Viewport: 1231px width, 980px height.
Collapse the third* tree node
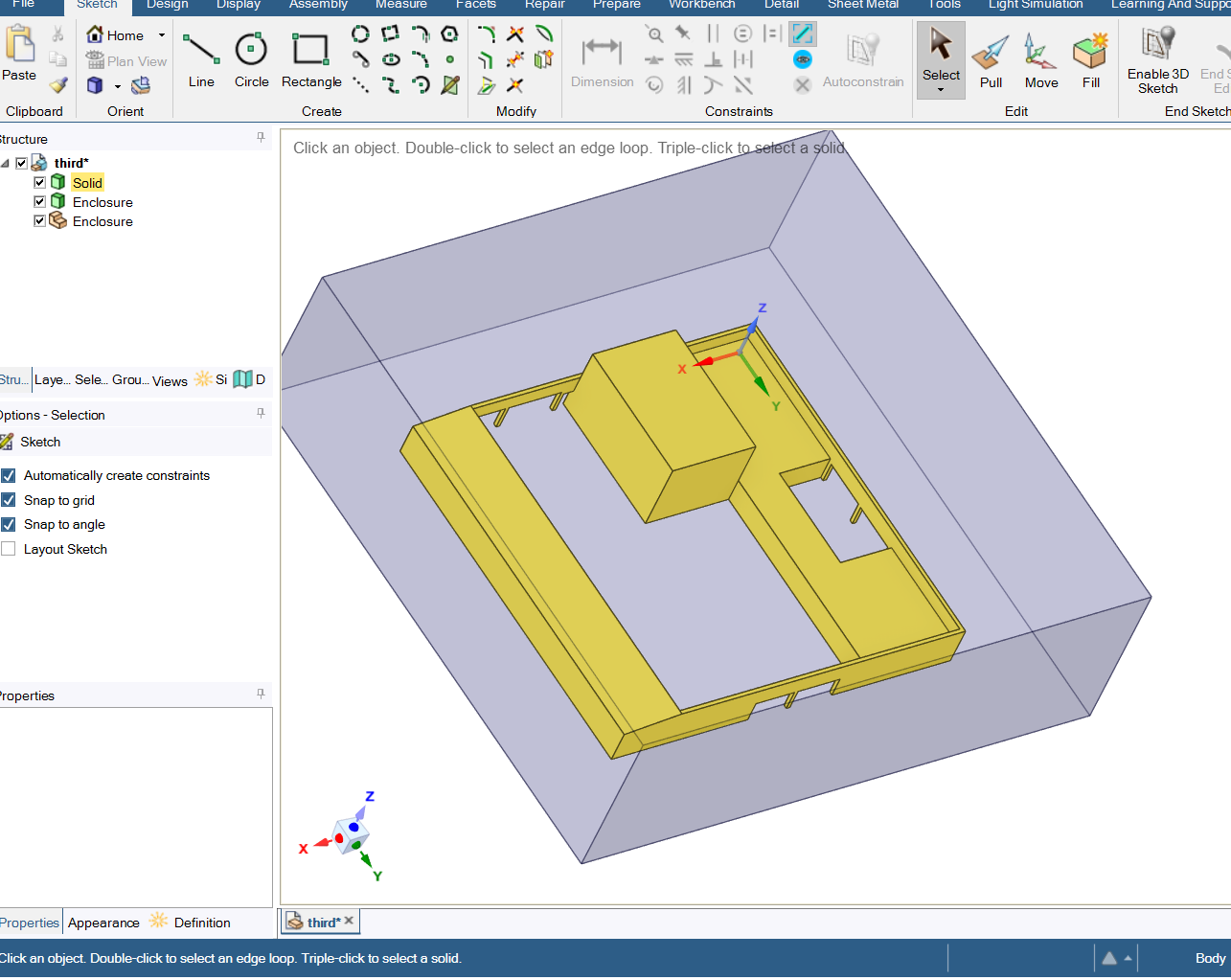click(x=6, y=164)
